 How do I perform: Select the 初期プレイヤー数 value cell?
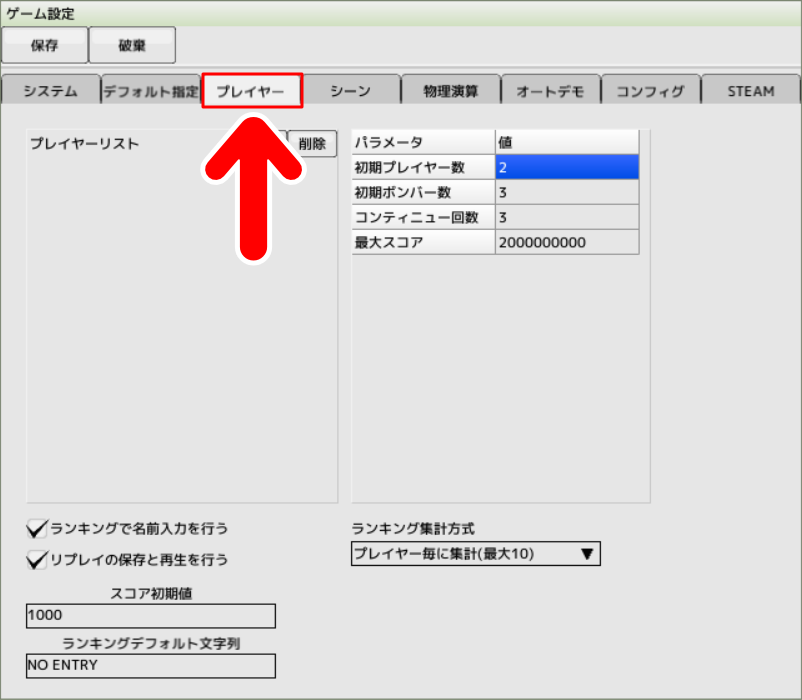tap(566, 166)
